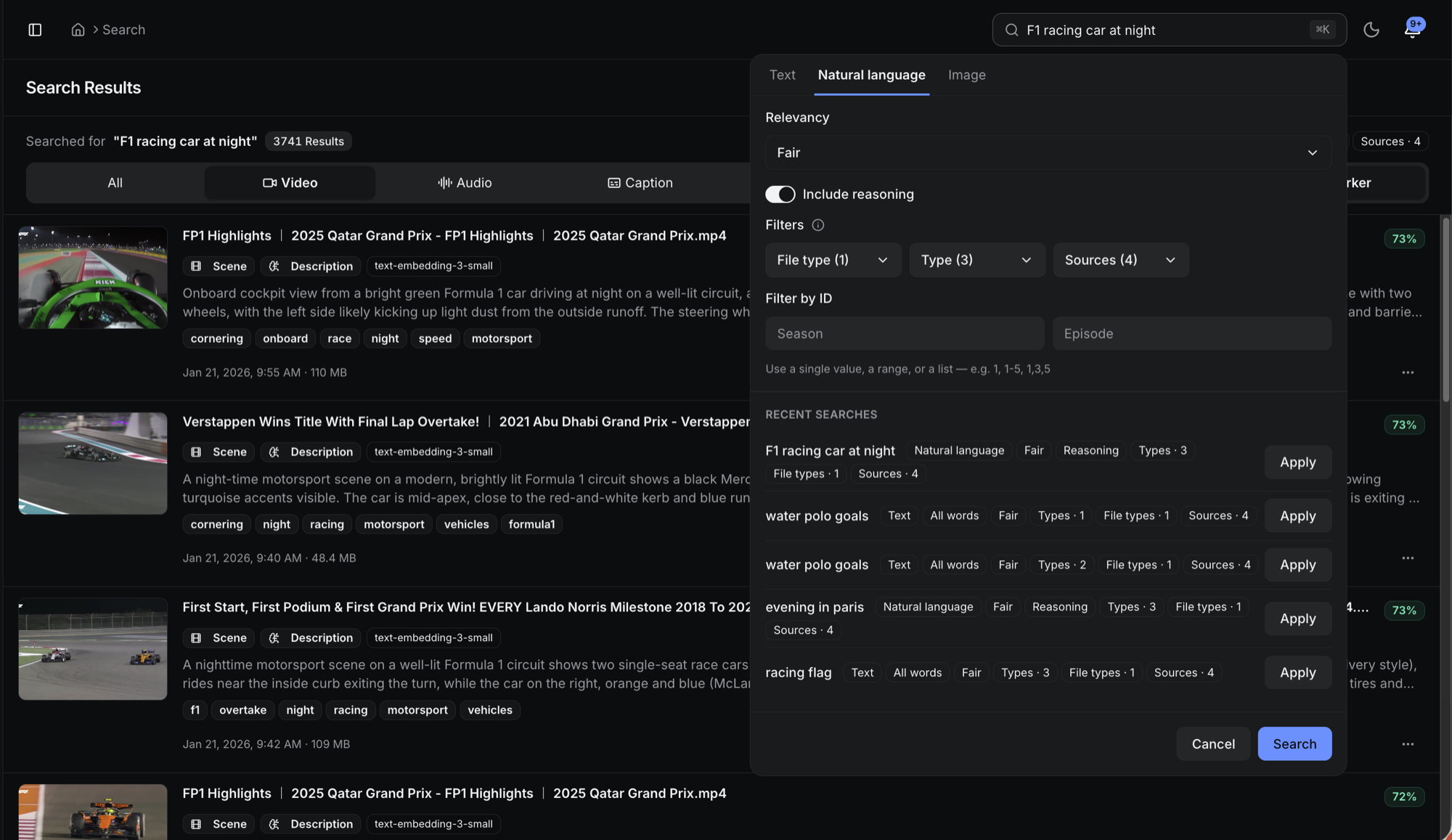Screen dimensions: 1452x840
Task: Select the Video results tab
Action: pyautogui.click(x=290, y=183)
